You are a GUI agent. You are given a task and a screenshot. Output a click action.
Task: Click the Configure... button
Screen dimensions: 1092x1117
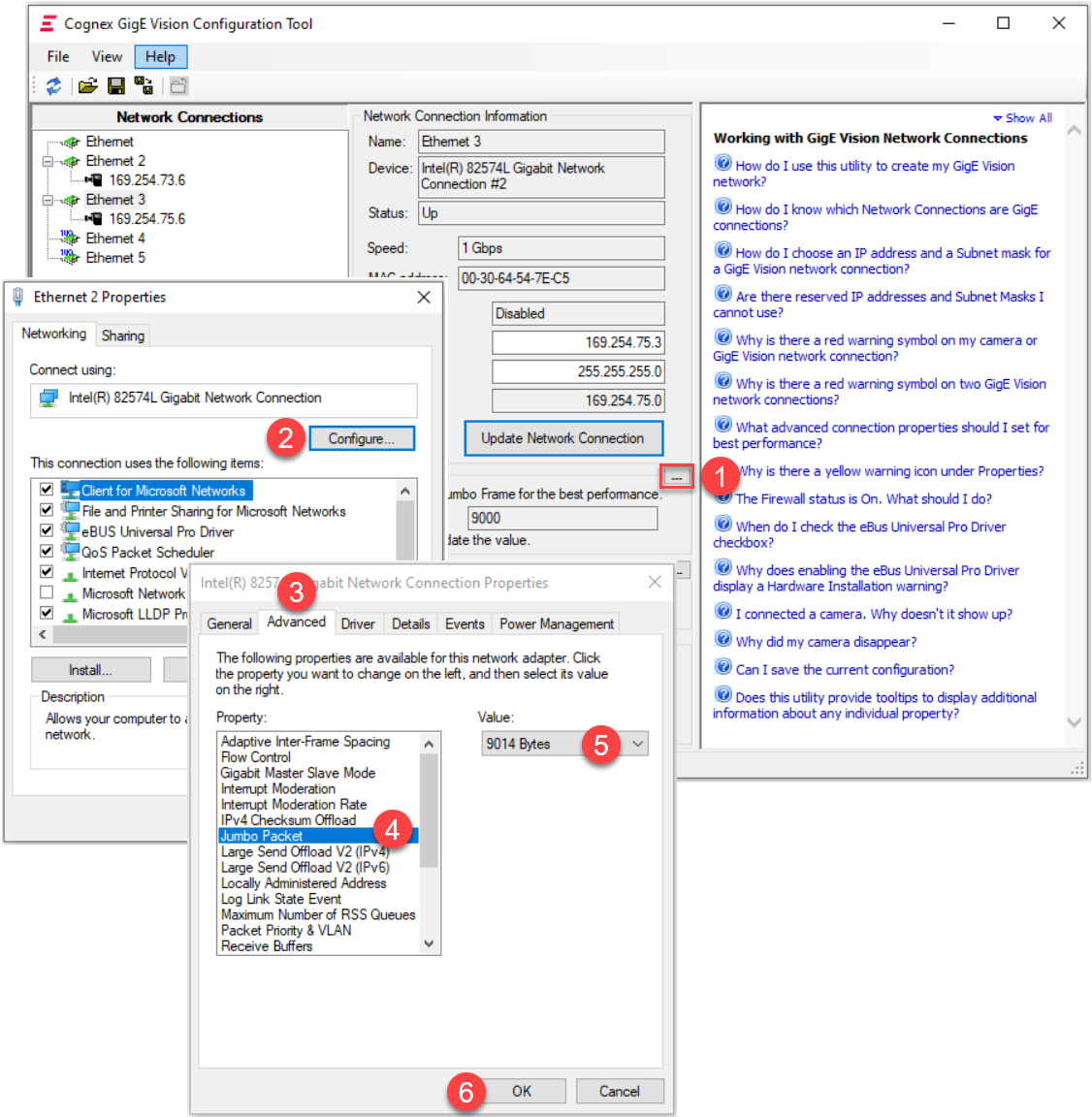point(361,438)
